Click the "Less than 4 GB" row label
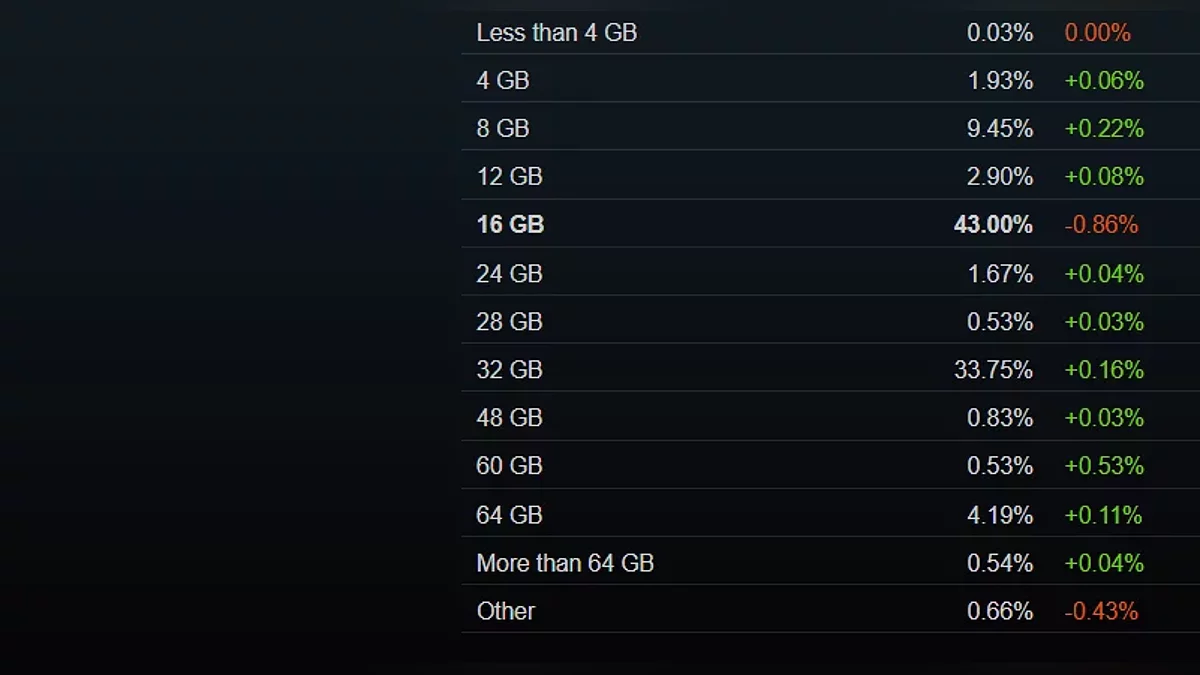 [x=556, y=33]
